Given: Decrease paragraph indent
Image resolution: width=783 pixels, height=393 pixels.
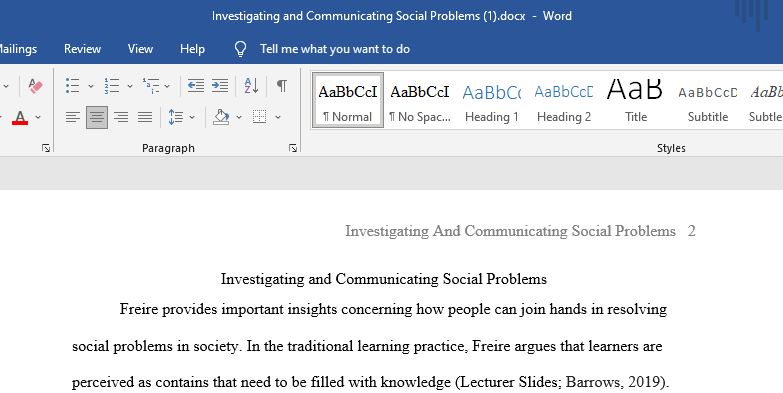Looking at the screenshot, I should [x=196, y=86].
